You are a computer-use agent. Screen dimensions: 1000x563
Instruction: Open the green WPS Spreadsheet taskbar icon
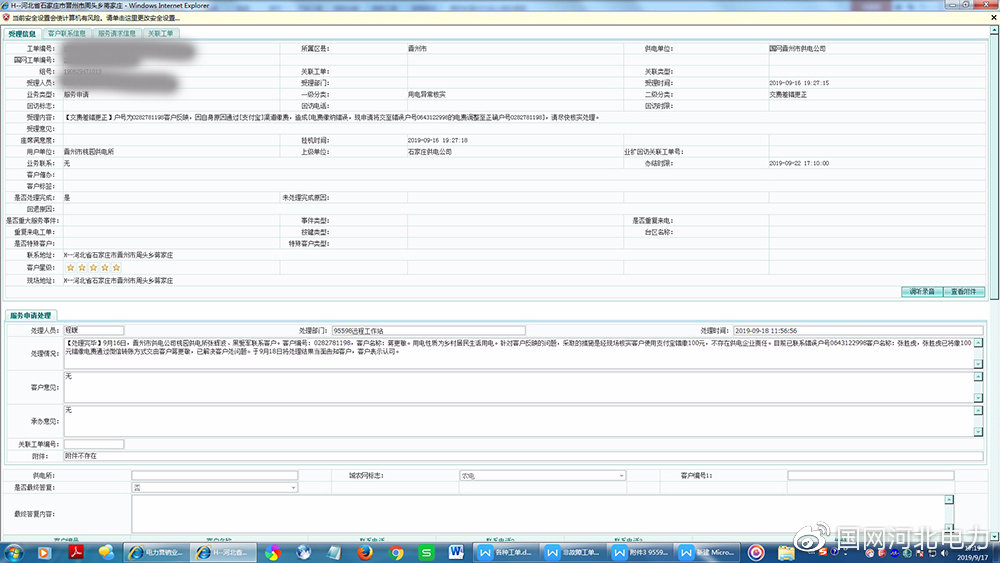point(426,552)
